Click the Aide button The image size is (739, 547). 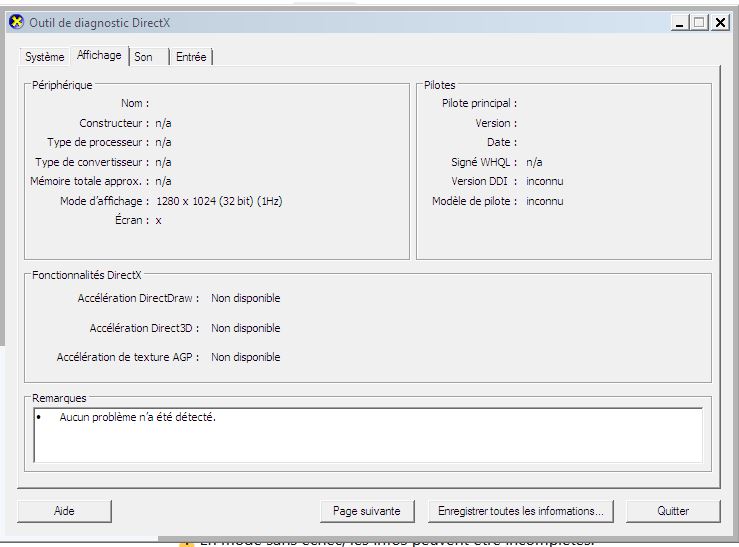[x=64, y=511]
